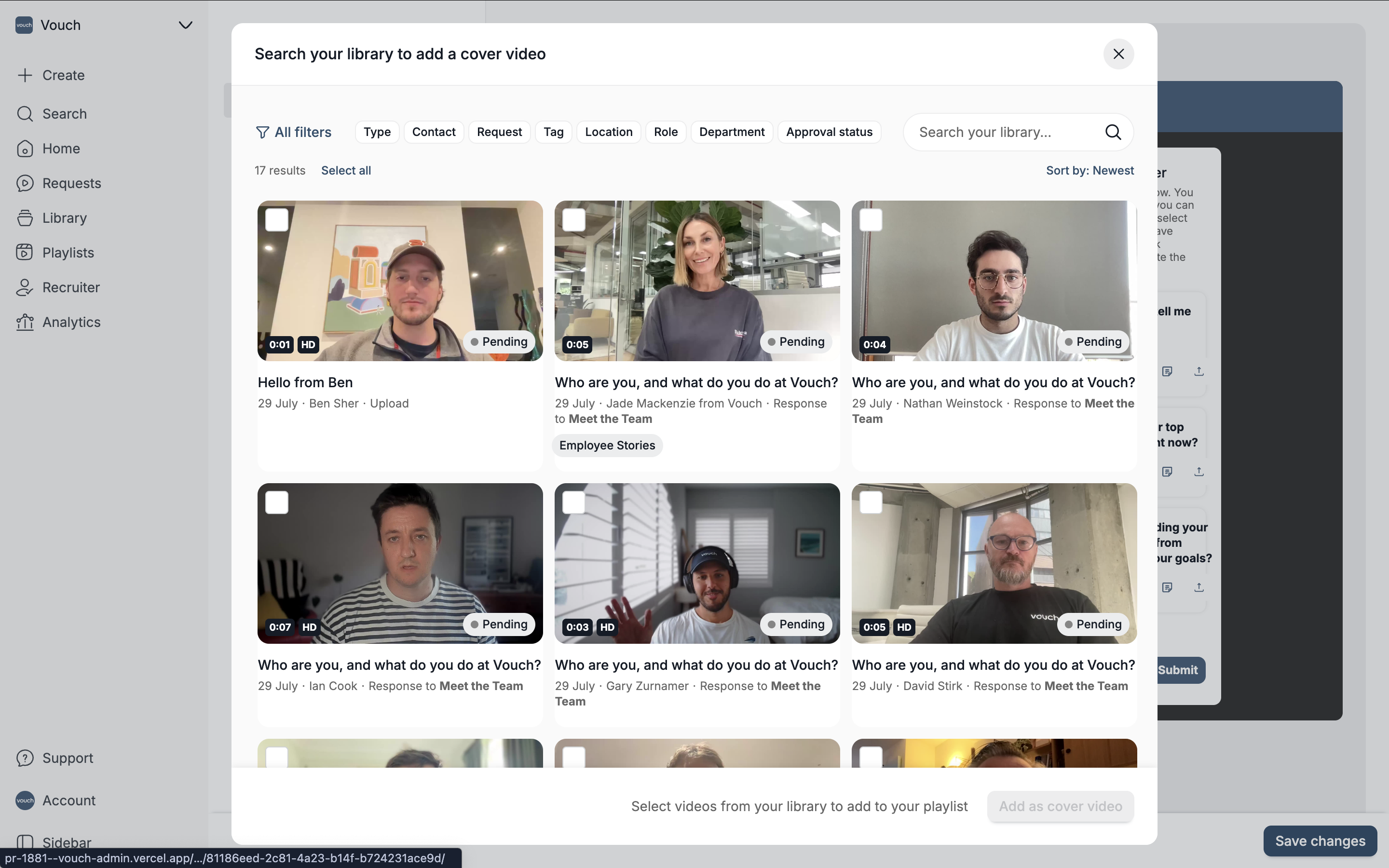
Task: Click the 17 results count
Action: click(280, 171)
